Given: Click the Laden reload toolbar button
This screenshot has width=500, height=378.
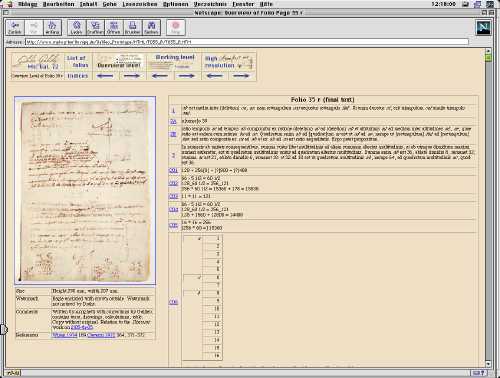Looking at the screenshot, I should (x=76, y=28).
